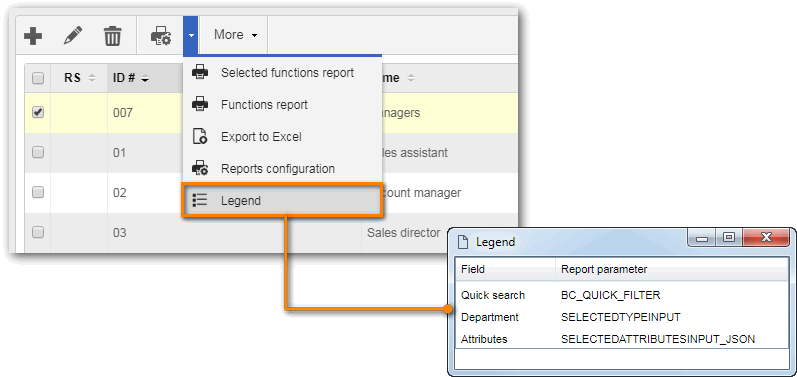Open the More dropdown menu
797x377 pixels.
click(x=235, y=35)
